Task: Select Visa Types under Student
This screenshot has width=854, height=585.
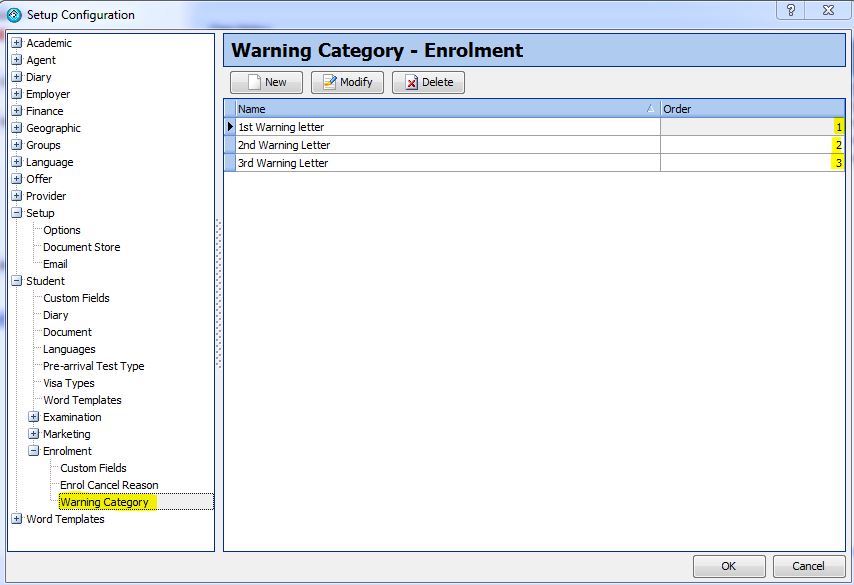Action: pyautogui.click(x=68, y=383)
